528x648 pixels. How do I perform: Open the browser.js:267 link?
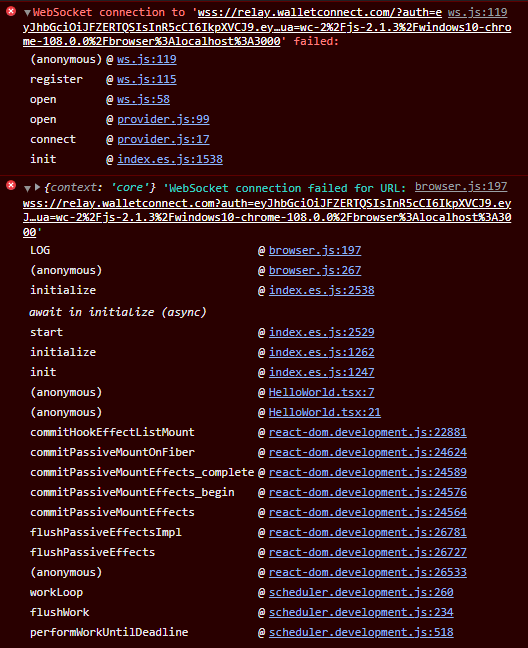[315, 270]
